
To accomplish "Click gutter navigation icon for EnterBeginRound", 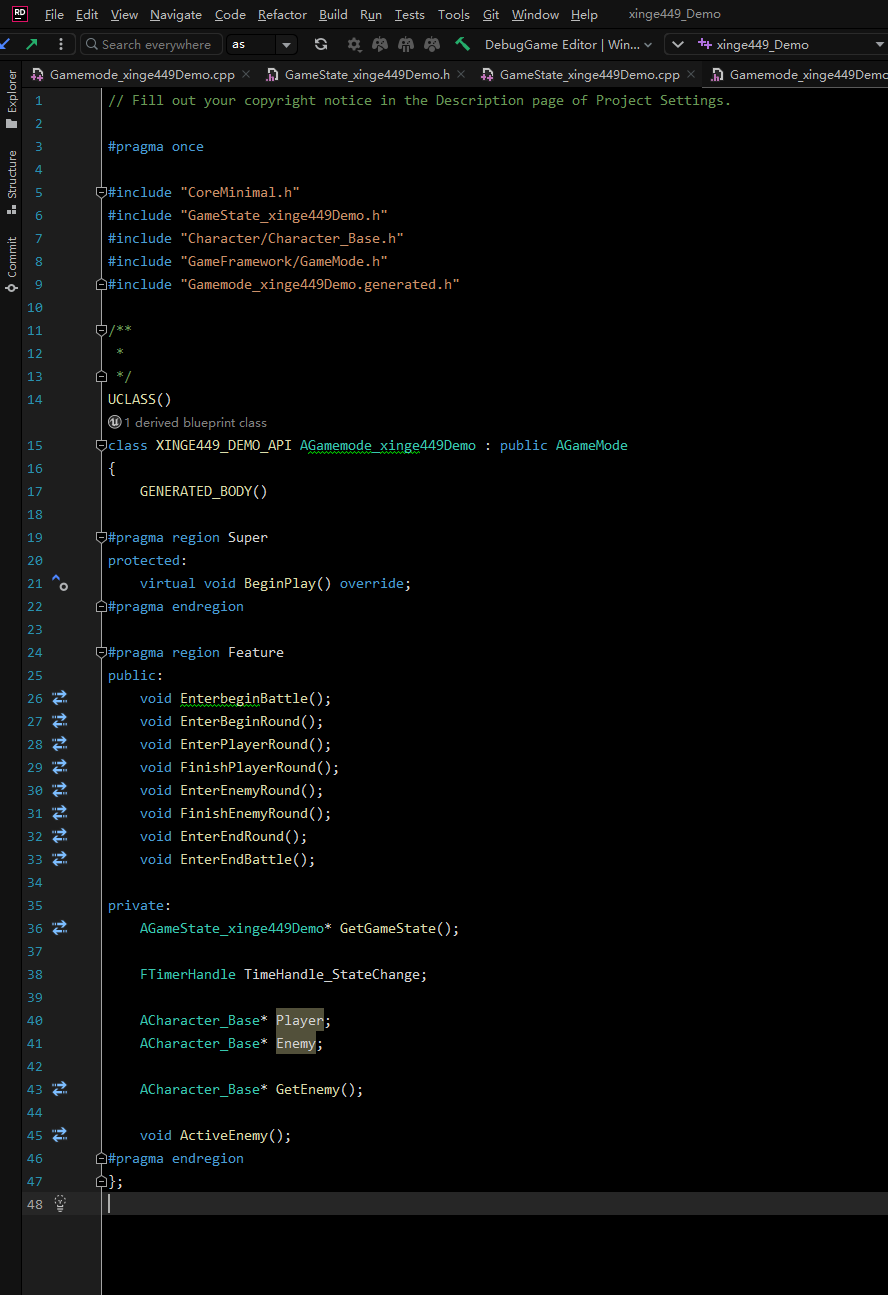I will point(59,721).
